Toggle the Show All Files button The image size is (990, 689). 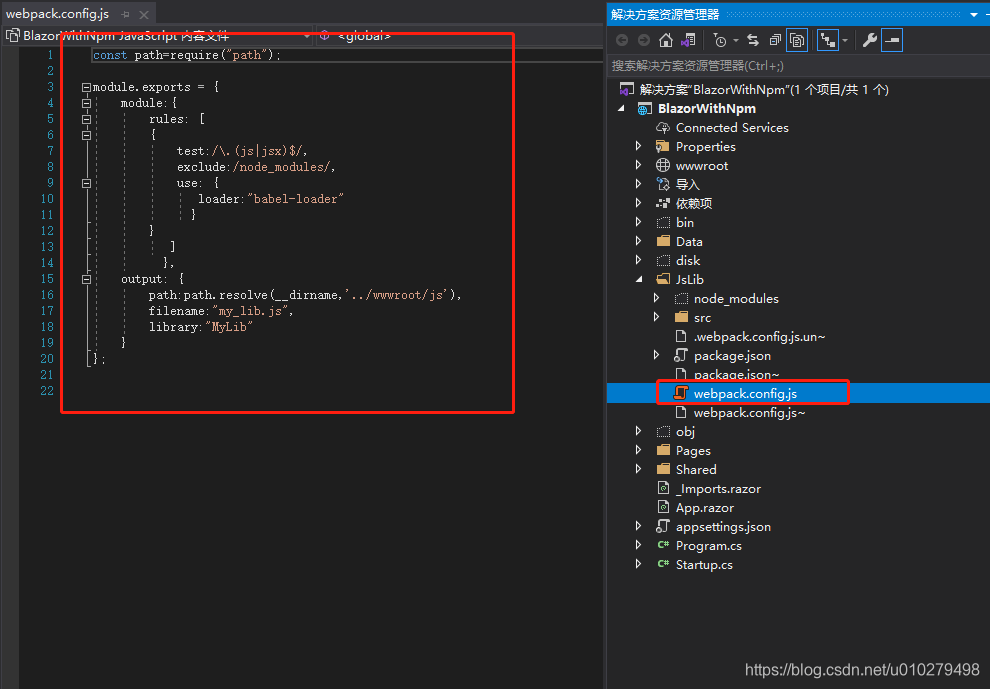(797, 40)
